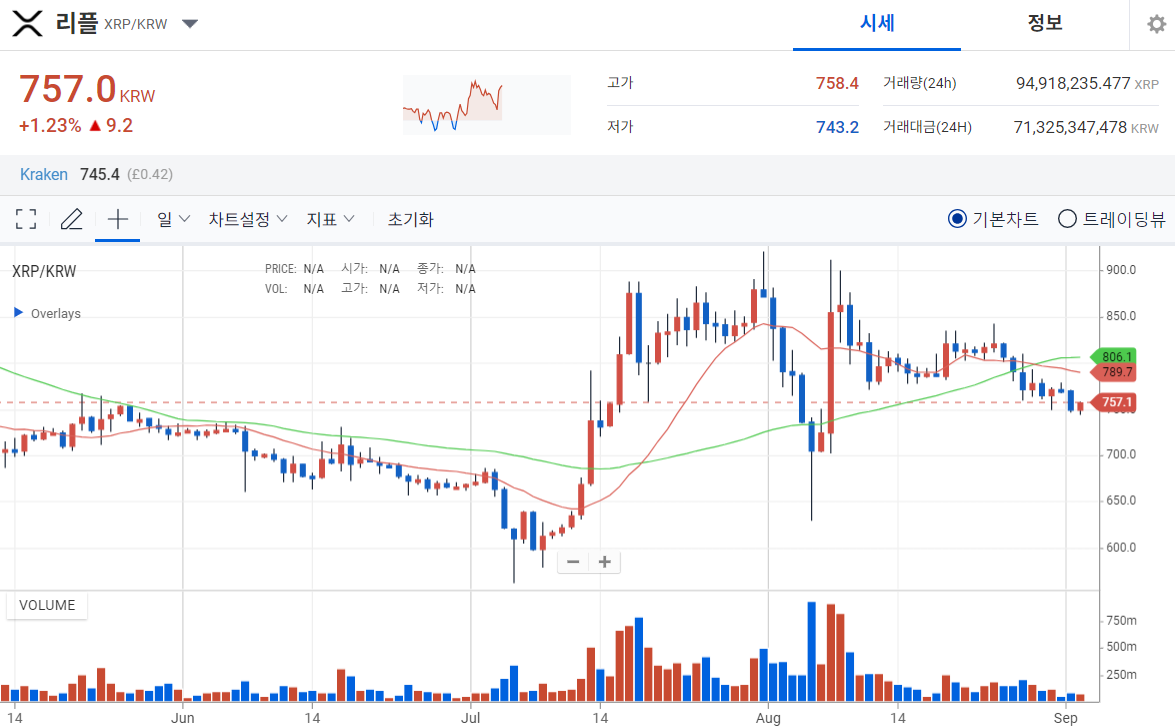Click the Kraken exchange link
Viewport: 1175px width, 728px height.
pyautogui.click(x=43, y=175)
